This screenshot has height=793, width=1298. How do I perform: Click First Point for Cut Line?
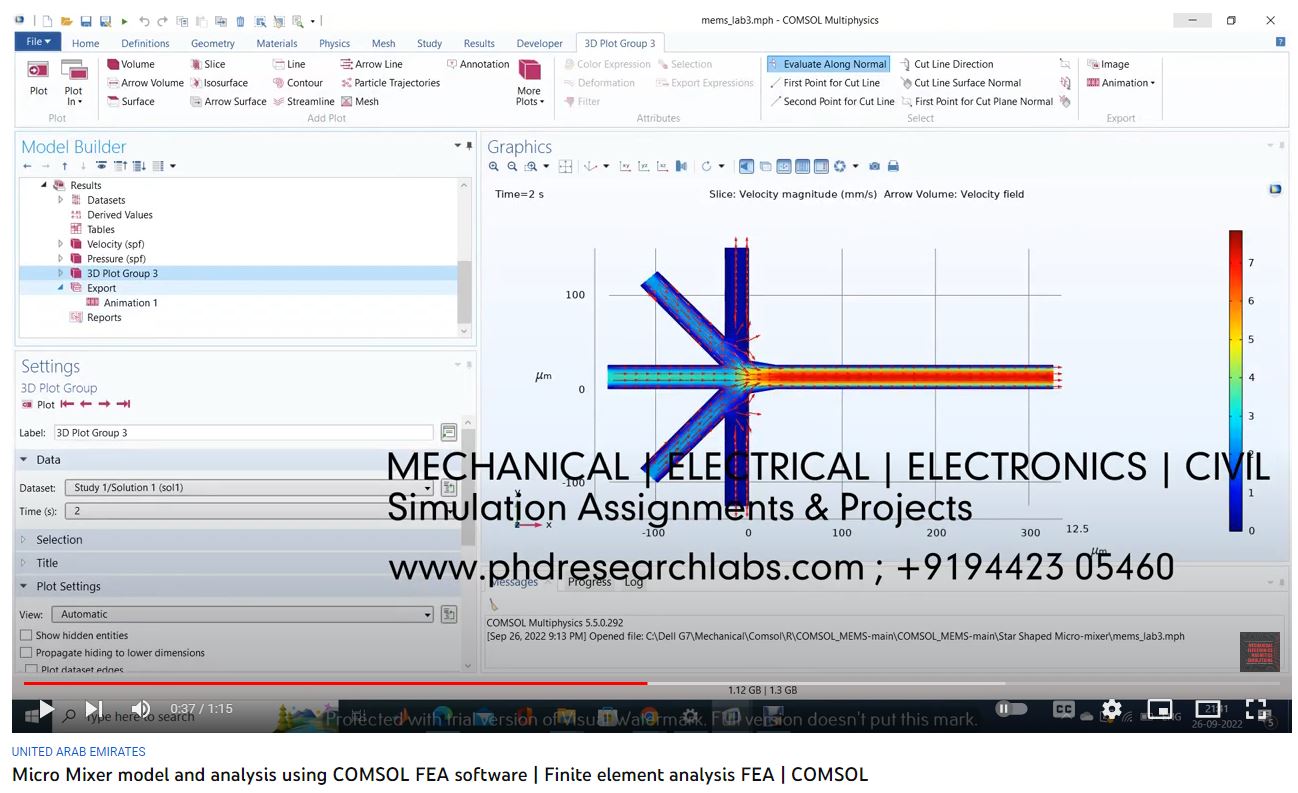825,83
